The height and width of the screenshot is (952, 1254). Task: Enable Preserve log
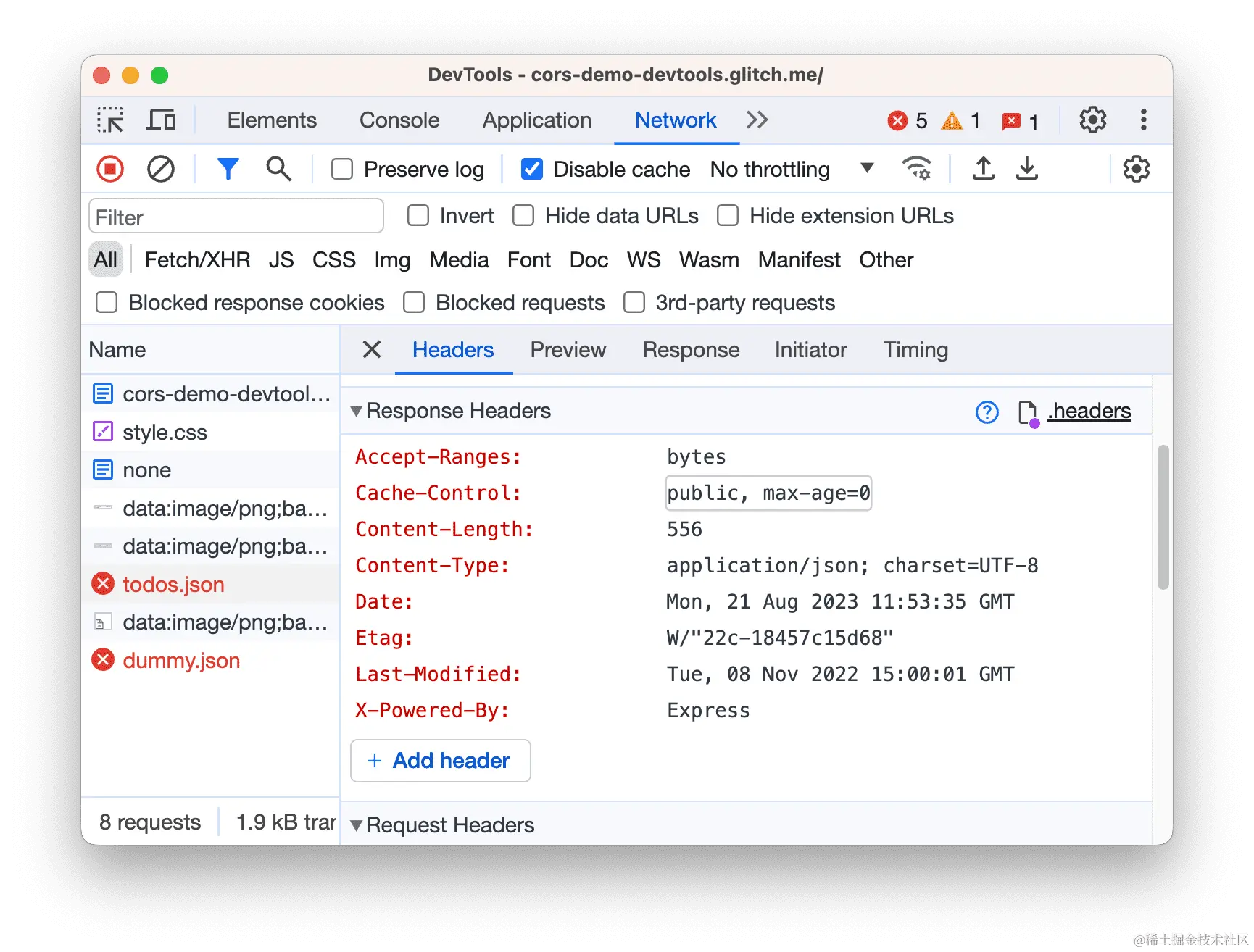tap(341, 169)
